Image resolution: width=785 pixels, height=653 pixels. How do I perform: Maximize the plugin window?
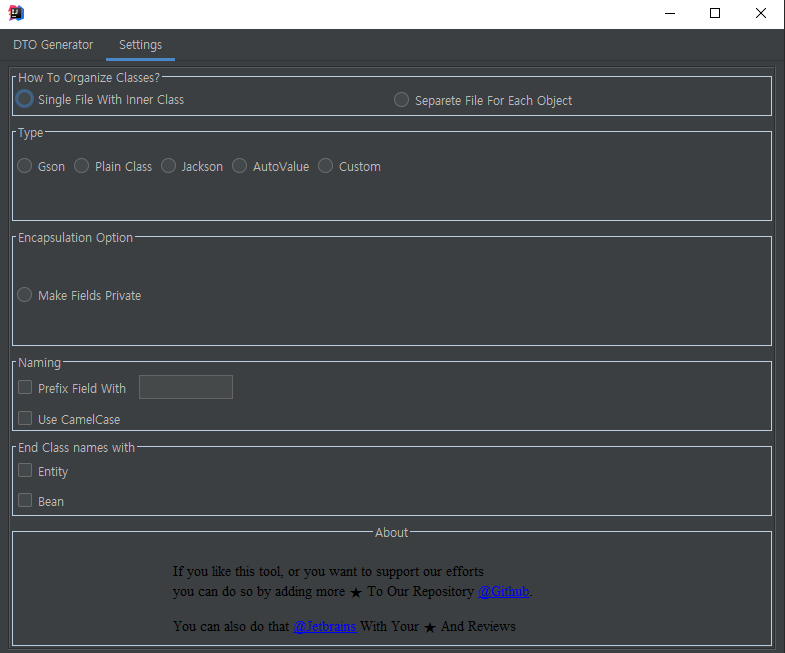tap(715, 14)
